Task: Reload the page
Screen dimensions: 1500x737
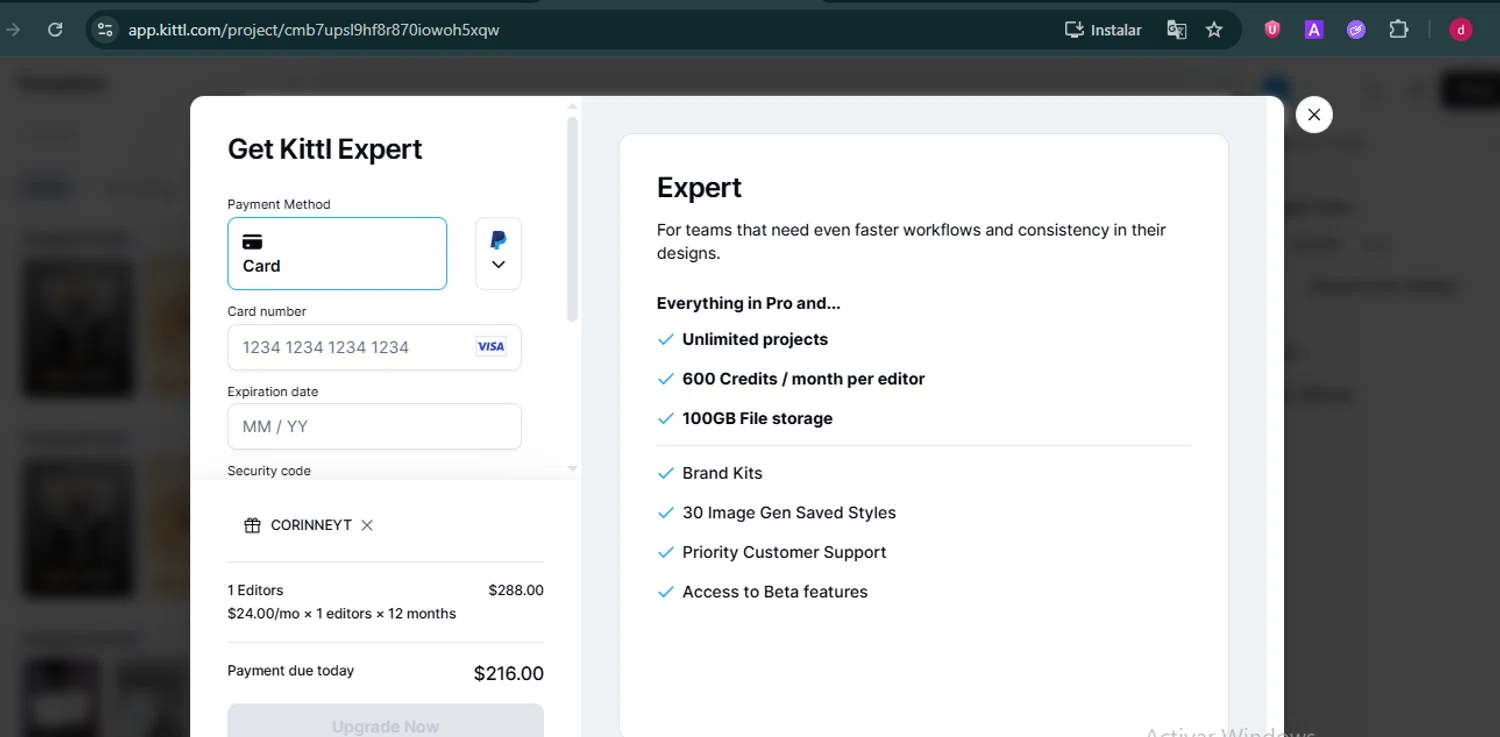Action: pyautogui.click(x=55, y=30)
